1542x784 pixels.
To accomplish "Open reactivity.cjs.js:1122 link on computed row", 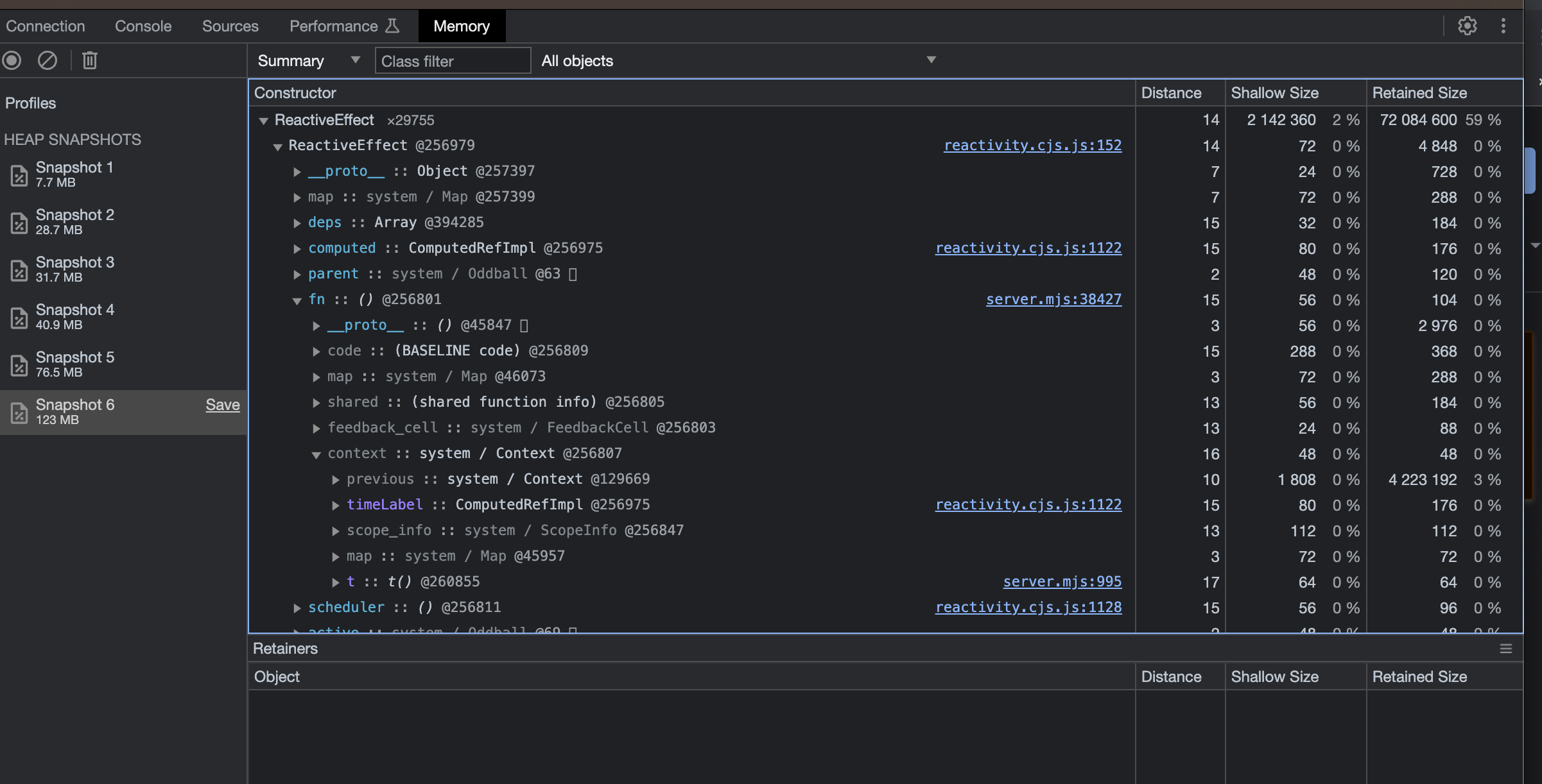I will click(1028, 248).
